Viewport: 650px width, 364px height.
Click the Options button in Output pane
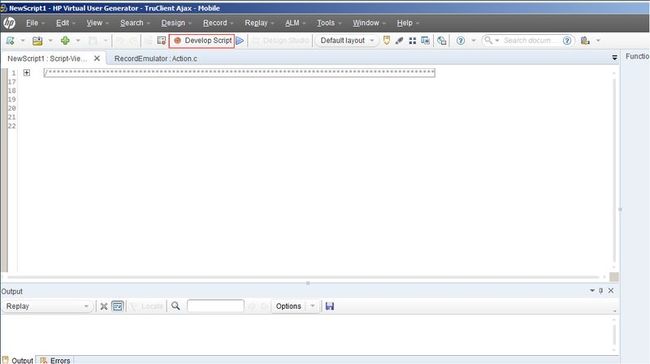tap(289, 306)
